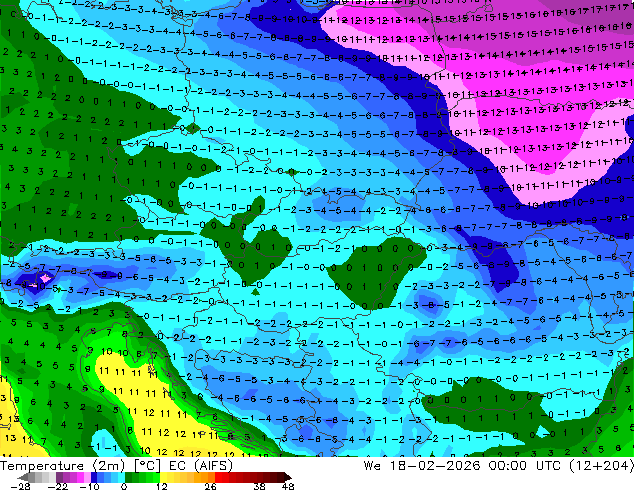Click the legend label '-10'

coord(90,486)
